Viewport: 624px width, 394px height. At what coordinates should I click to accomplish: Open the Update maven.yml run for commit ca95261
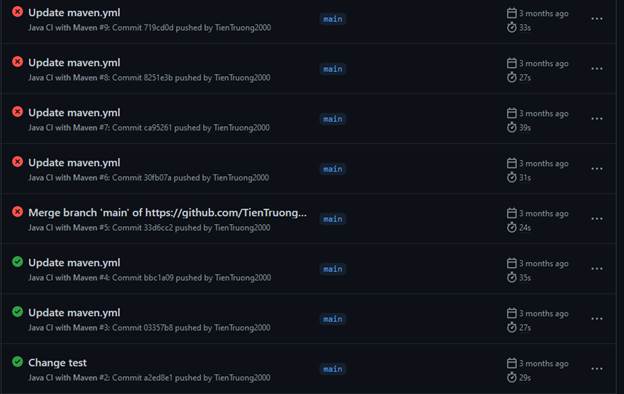74,113
